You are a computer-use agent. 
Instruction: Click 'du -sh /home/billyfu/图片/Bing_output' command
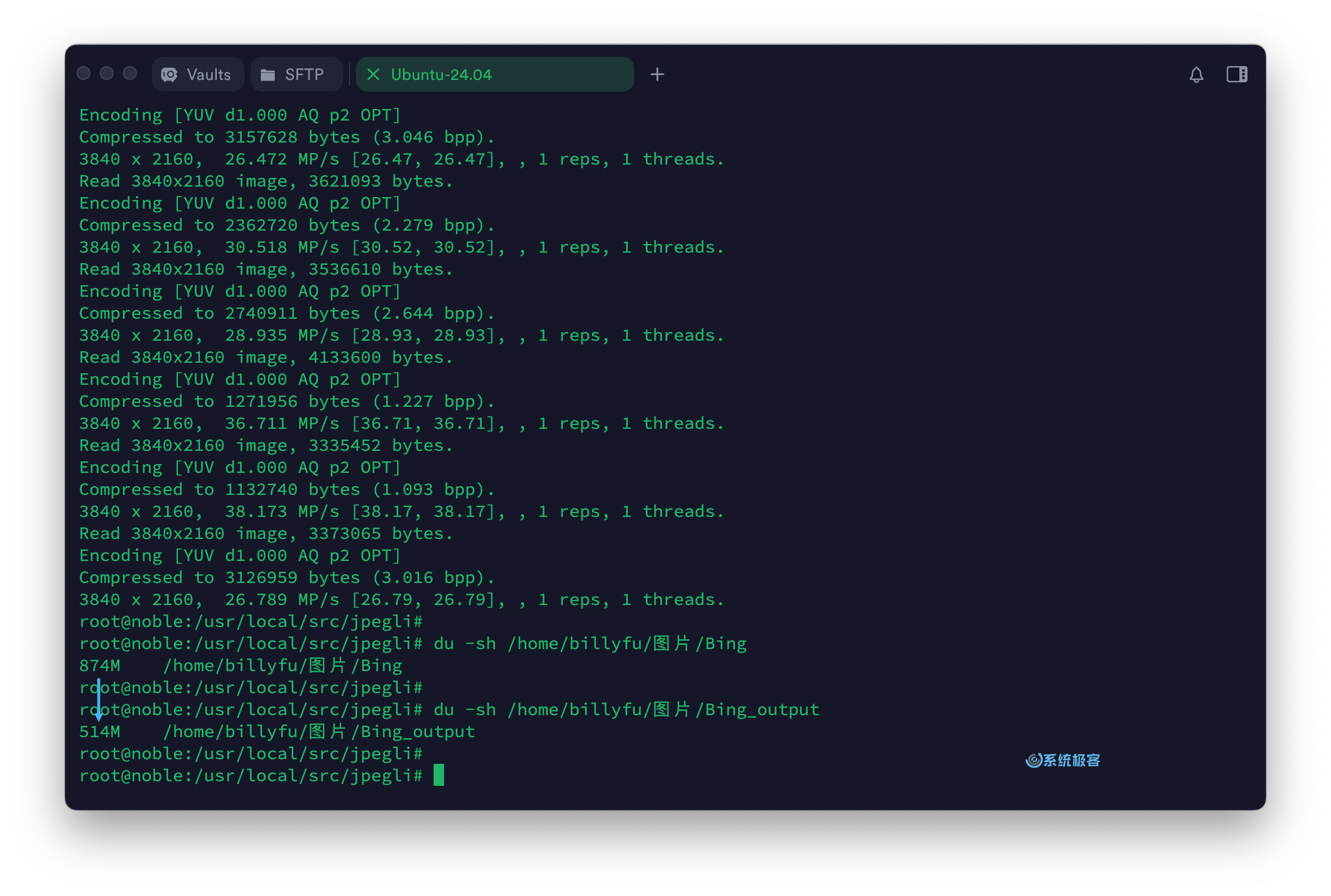(627, 709)
